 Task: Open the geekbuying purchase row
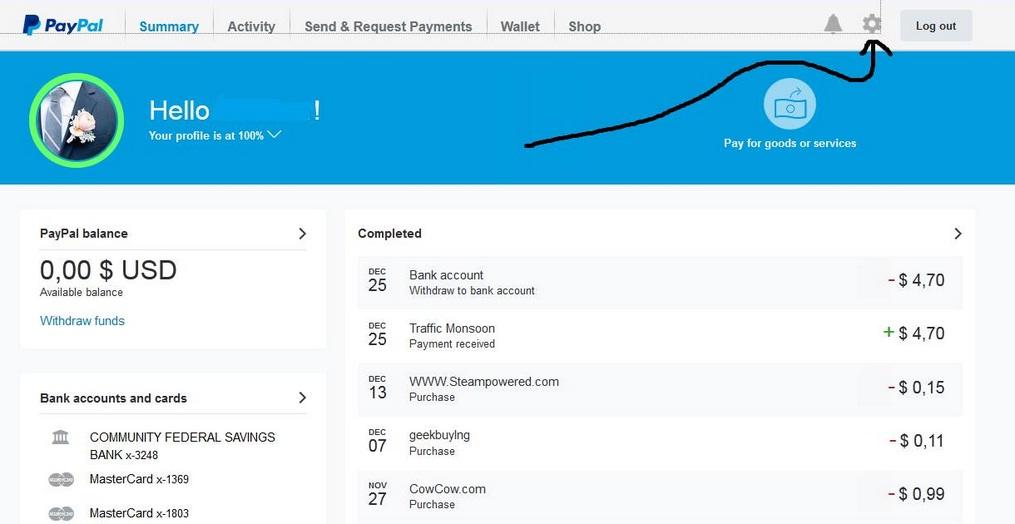click(x=660, y=442)
